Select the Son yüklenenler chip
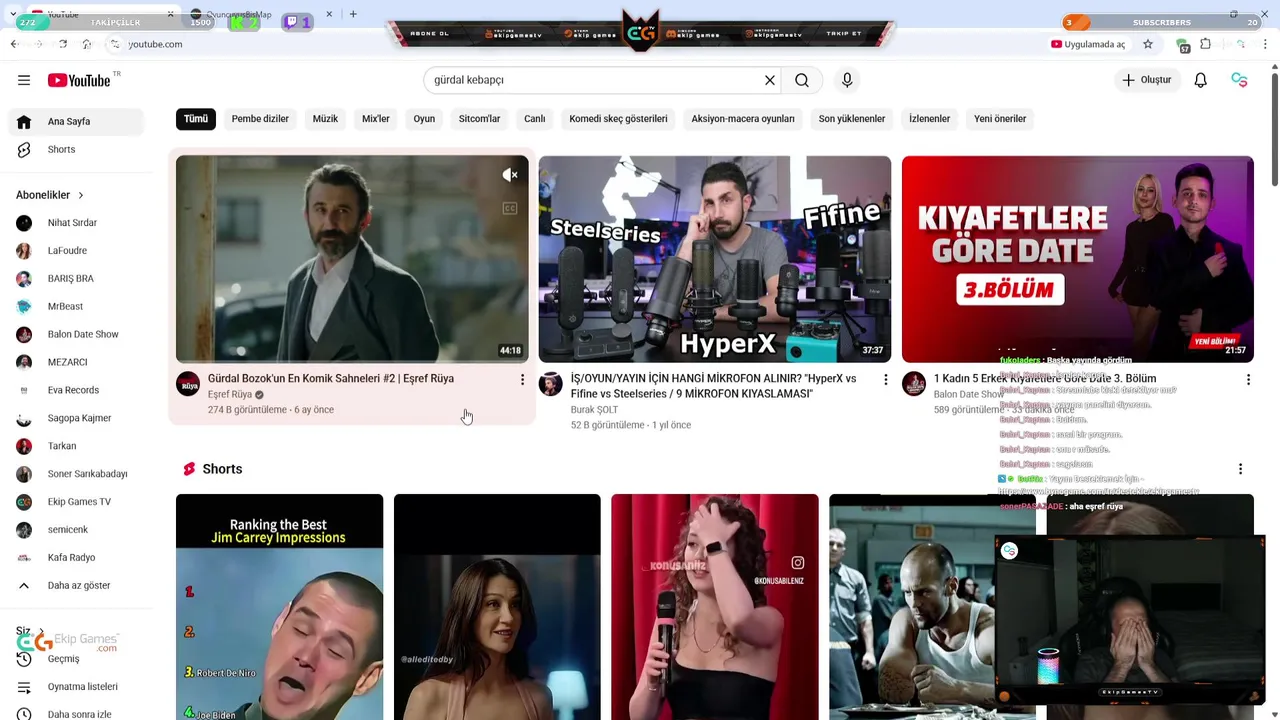The width and height of the screenshot is (1280, 720). tap(852, 119)
